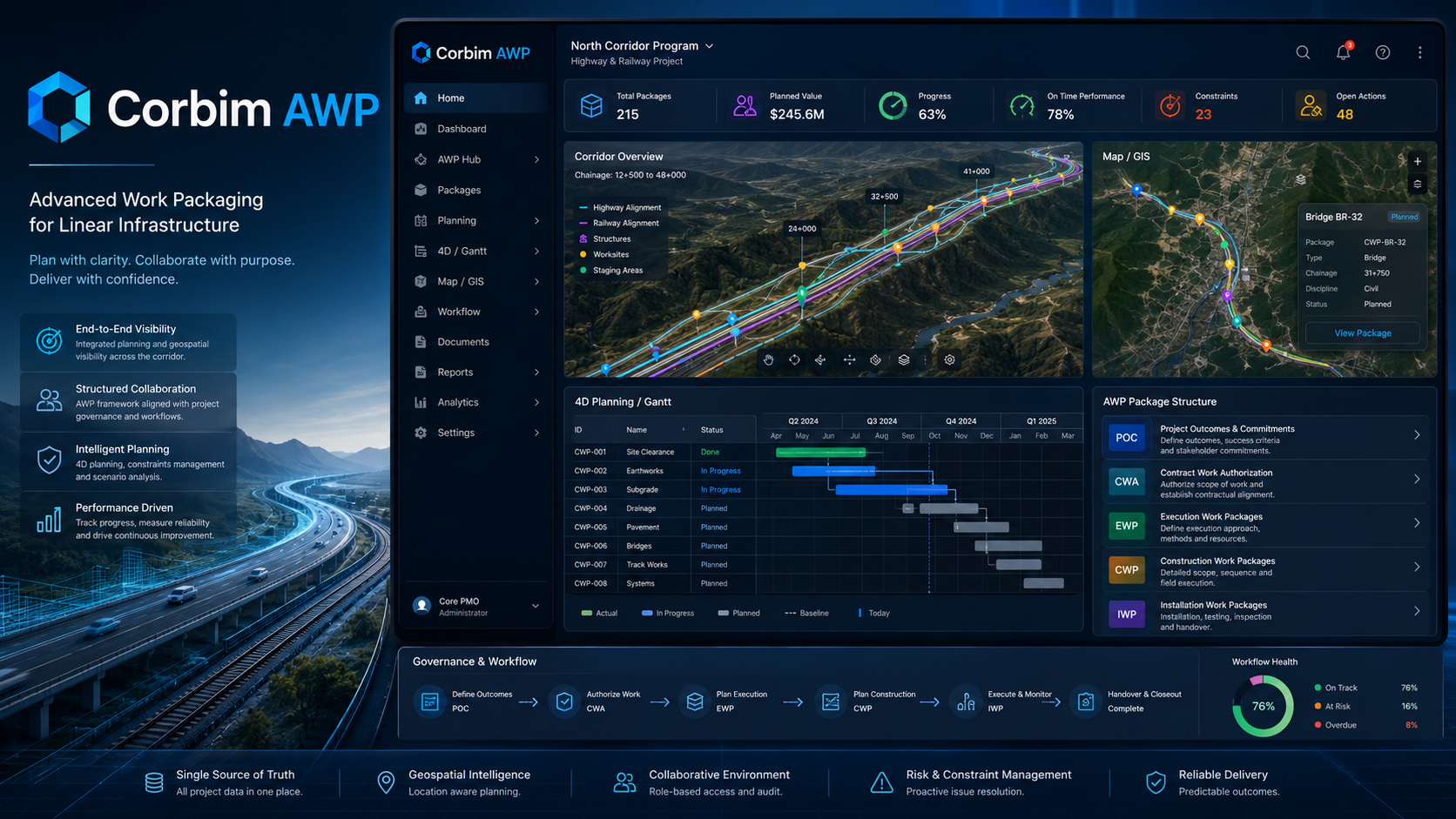The width and height of the screenshot is (1456, 819).
Task: Open the North Corridor Program dropdown
Action: [x=642, y=46]
